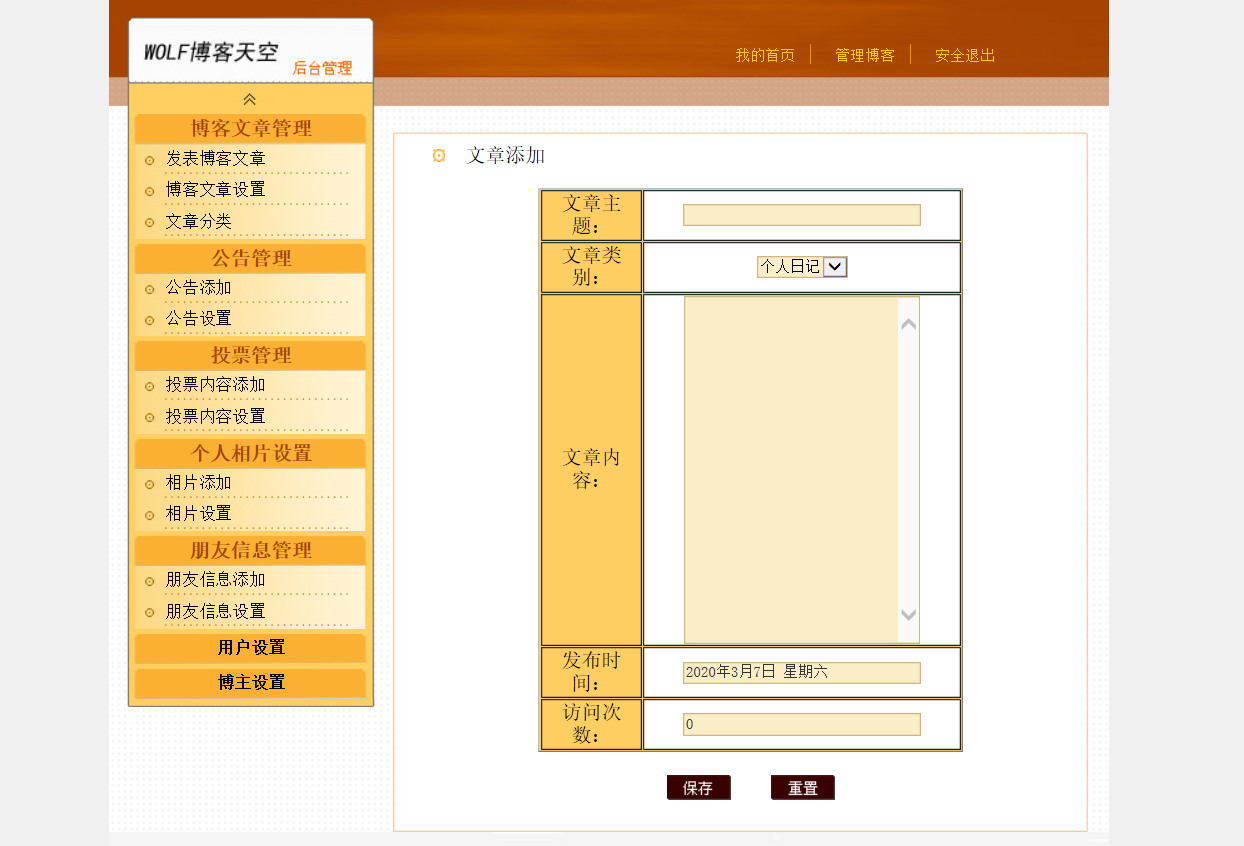Click bullet icon beside 相片添加

(x=149, y=484)
